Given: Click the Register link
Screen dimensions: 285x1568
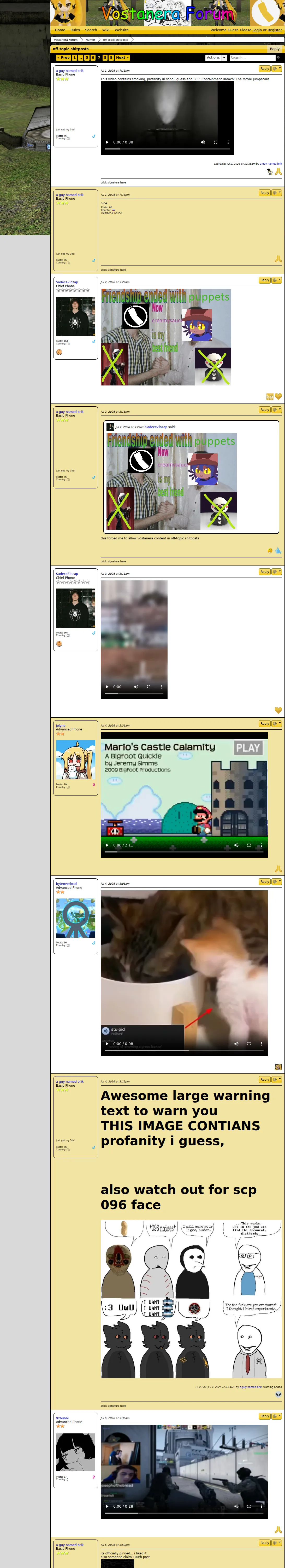Looking at the screenshot, I should pos(275,30).
